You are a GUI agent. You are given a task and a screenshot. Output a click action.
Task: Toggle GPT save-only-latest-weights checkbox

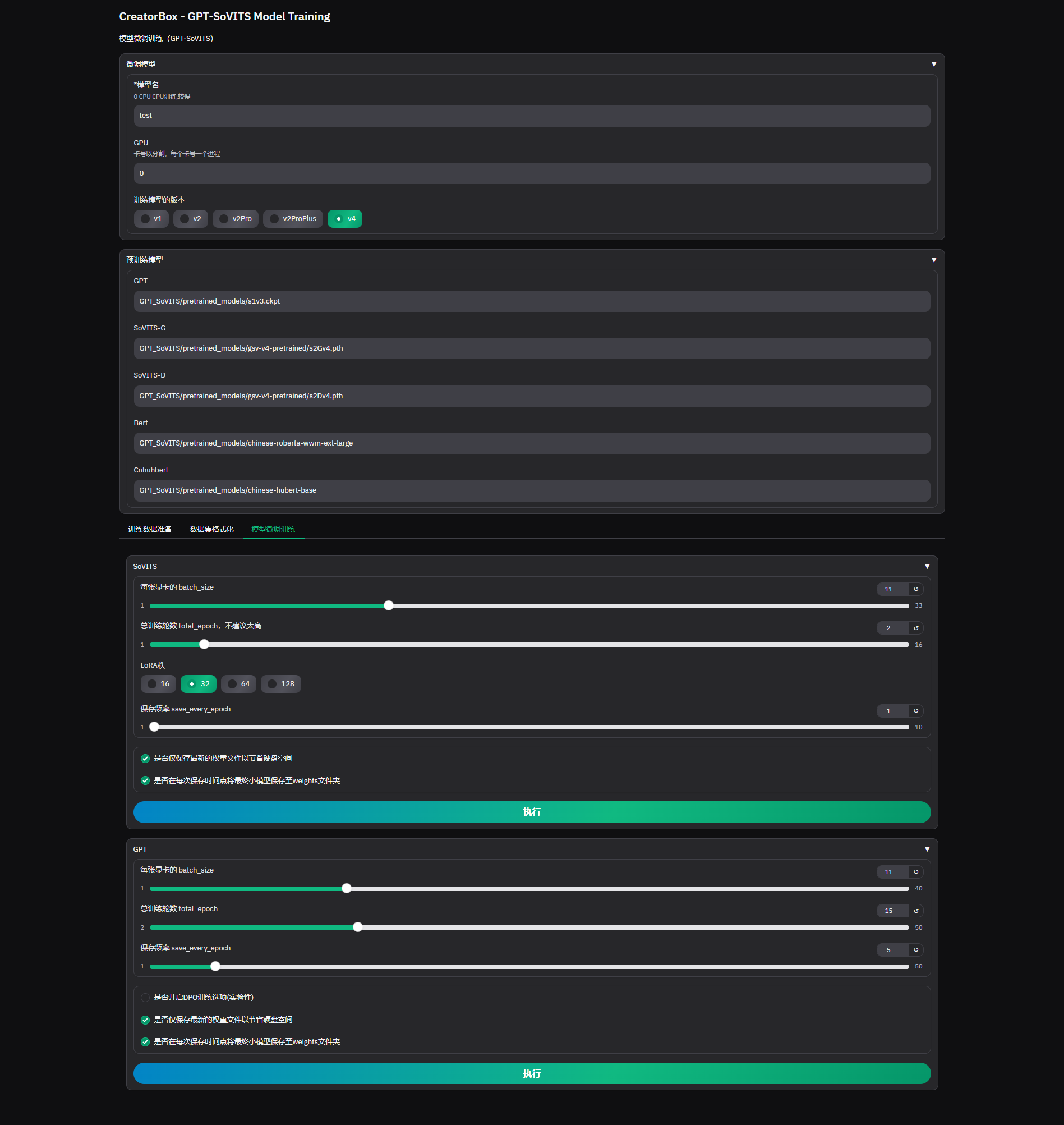(x=145, y=1019)
